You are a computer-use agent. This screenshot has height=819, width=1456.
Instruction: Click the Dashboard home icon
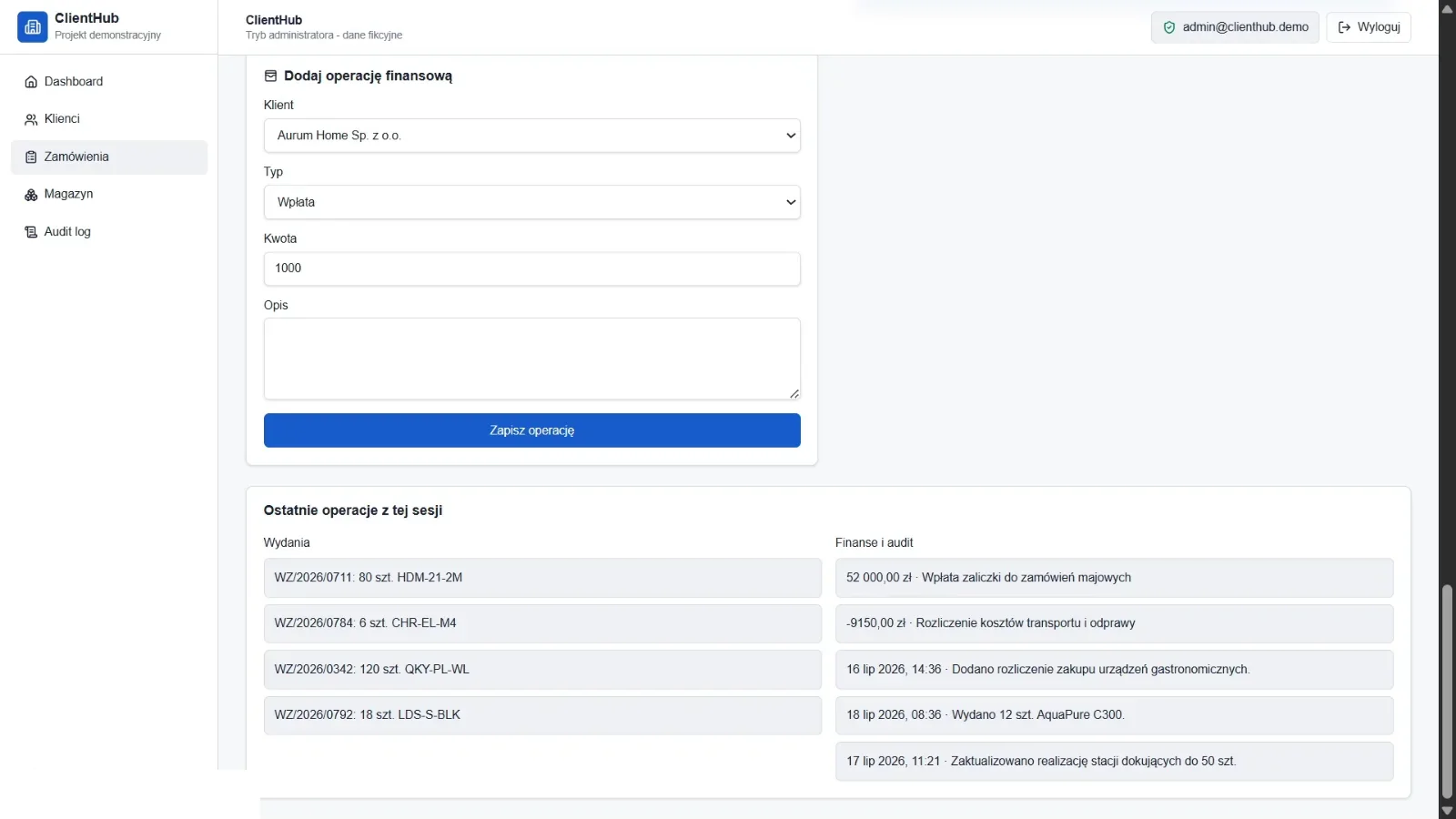tap(31, 82)
